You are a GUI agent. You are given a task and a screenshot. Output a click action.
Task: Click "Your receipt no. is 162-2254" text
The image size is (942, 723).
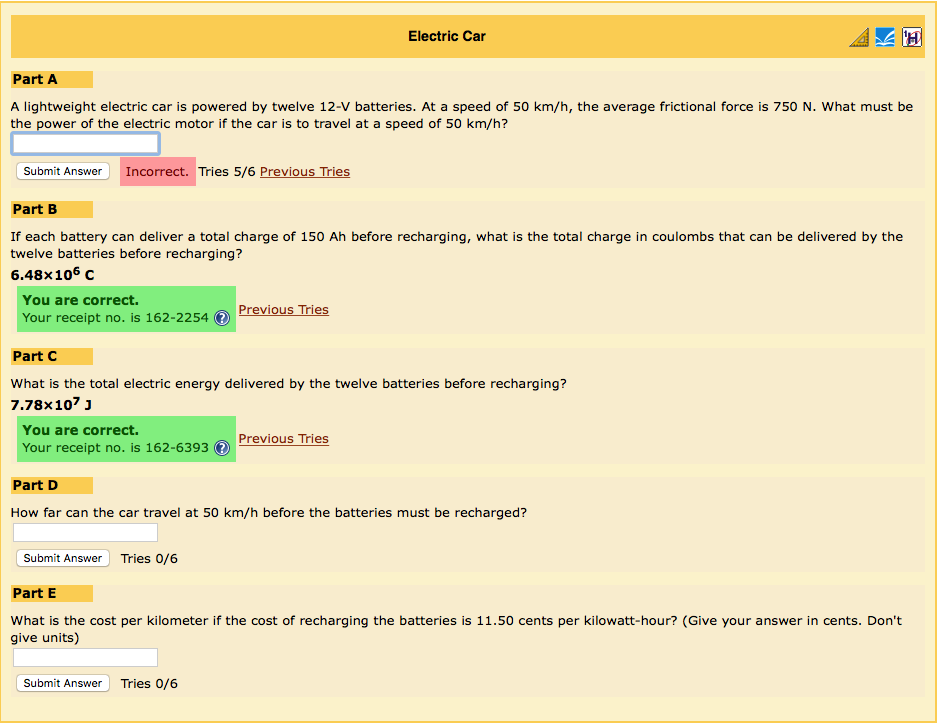[115, 318]
